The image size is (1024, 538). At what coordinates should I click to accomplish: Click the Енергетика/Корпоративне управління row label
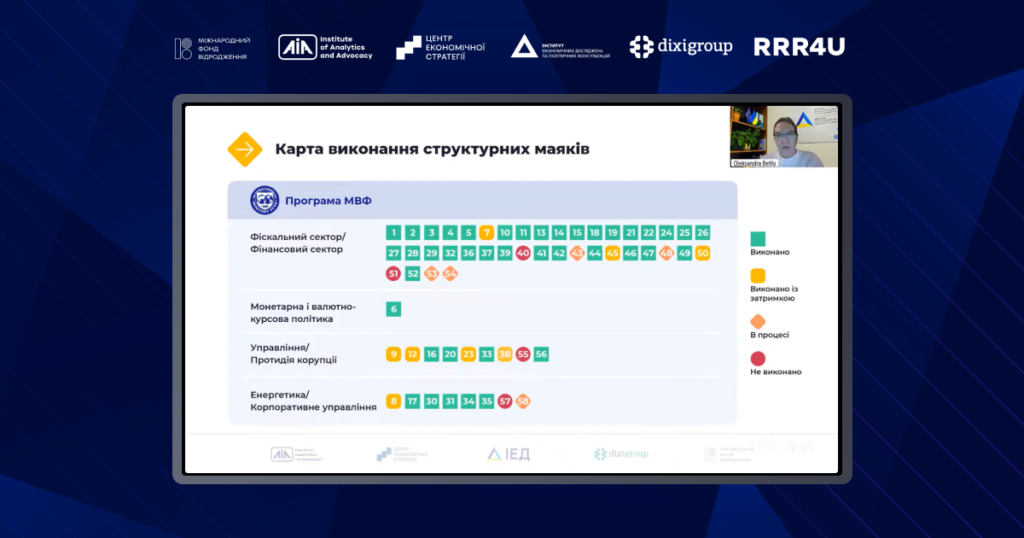click(313, 401)
